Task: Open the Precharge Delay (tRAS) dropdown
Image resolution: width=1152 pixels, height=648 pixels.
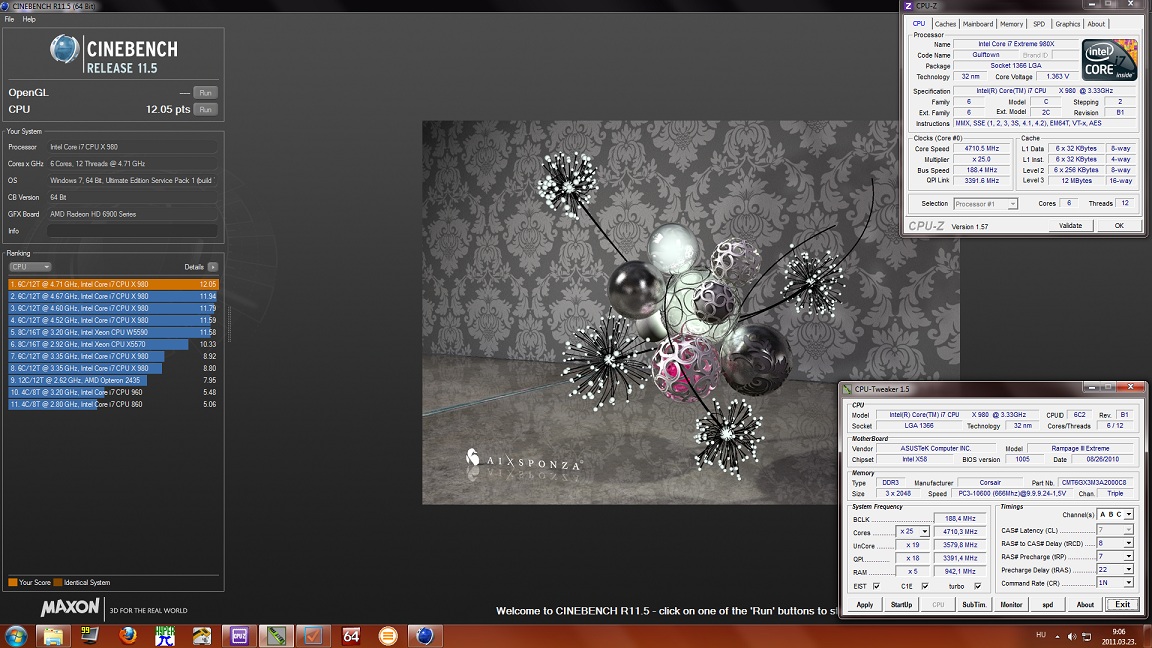Action: point(1115,569)
